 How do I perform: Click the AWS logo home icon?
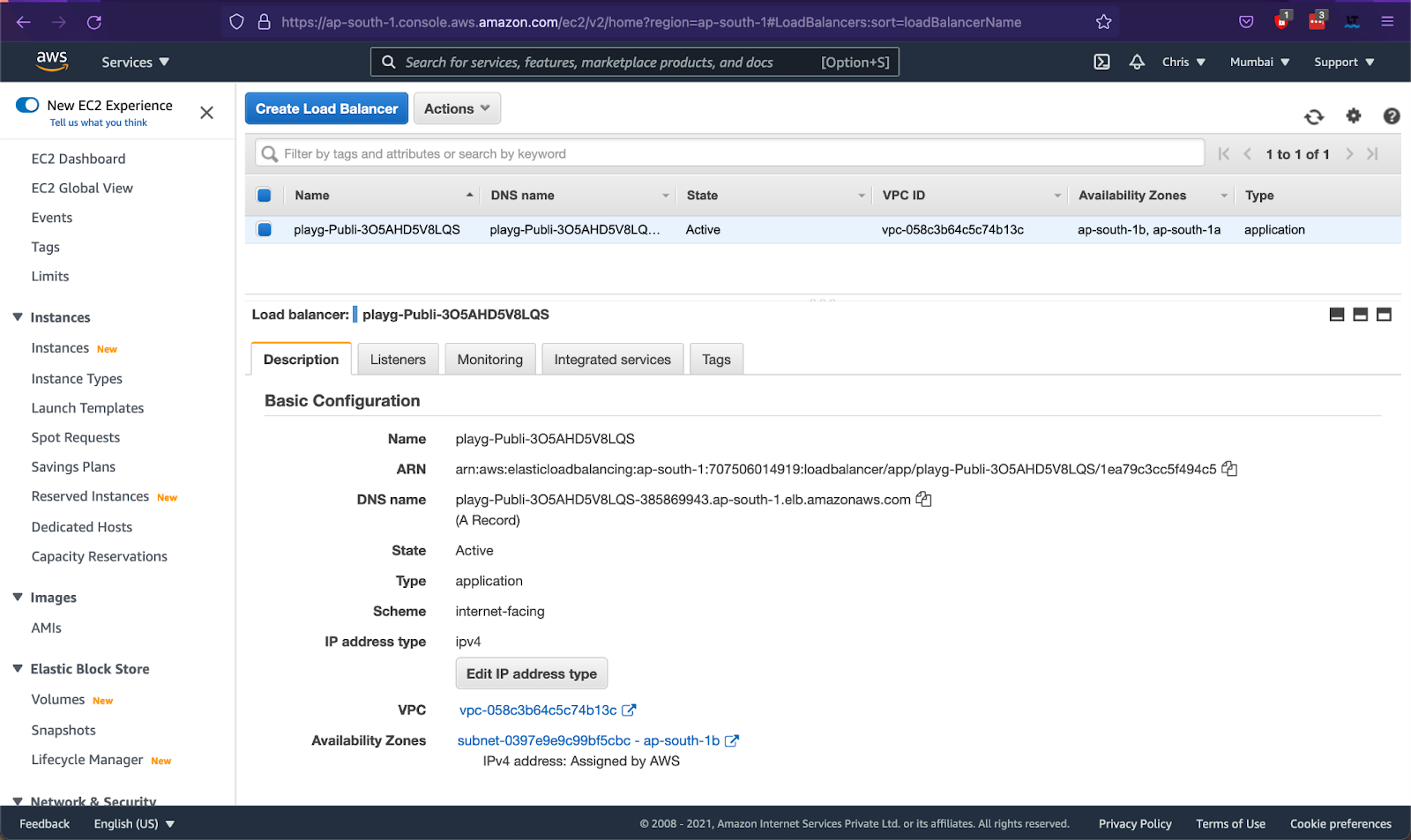coord(52,61)
